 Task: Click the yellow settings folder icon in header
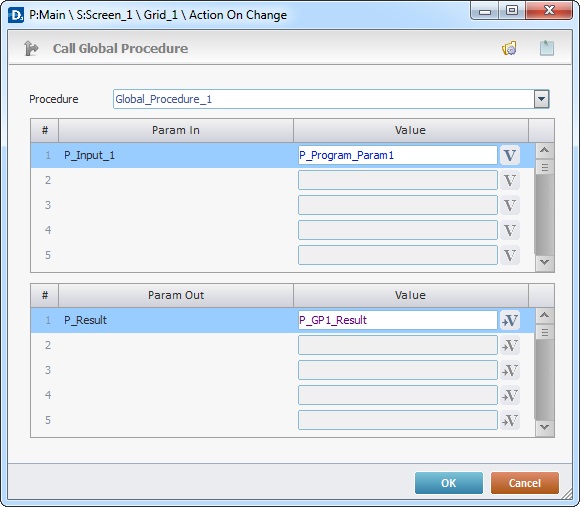pyautogui.click(x=509, y=48)
